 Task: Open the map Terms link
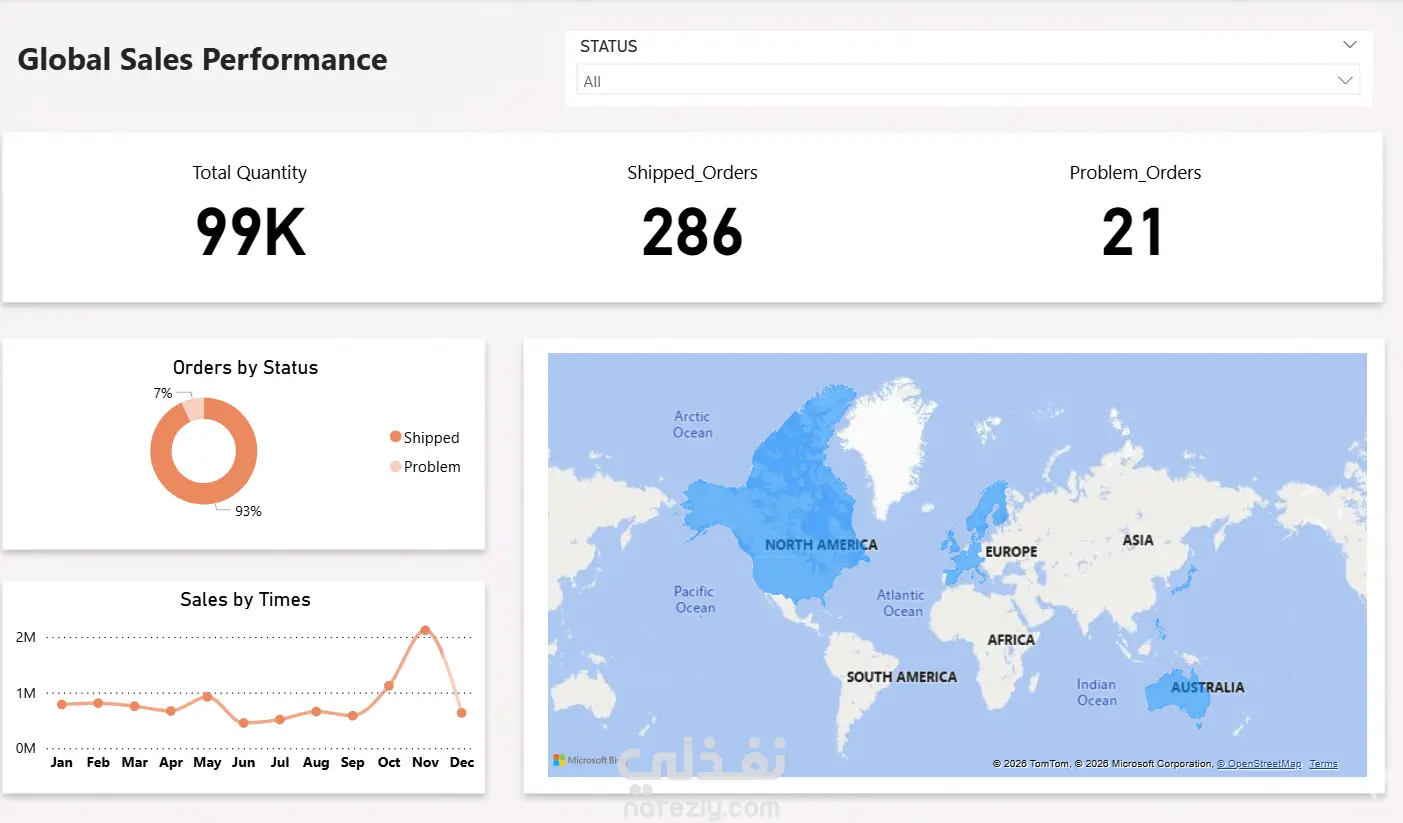click(1323, 764)
